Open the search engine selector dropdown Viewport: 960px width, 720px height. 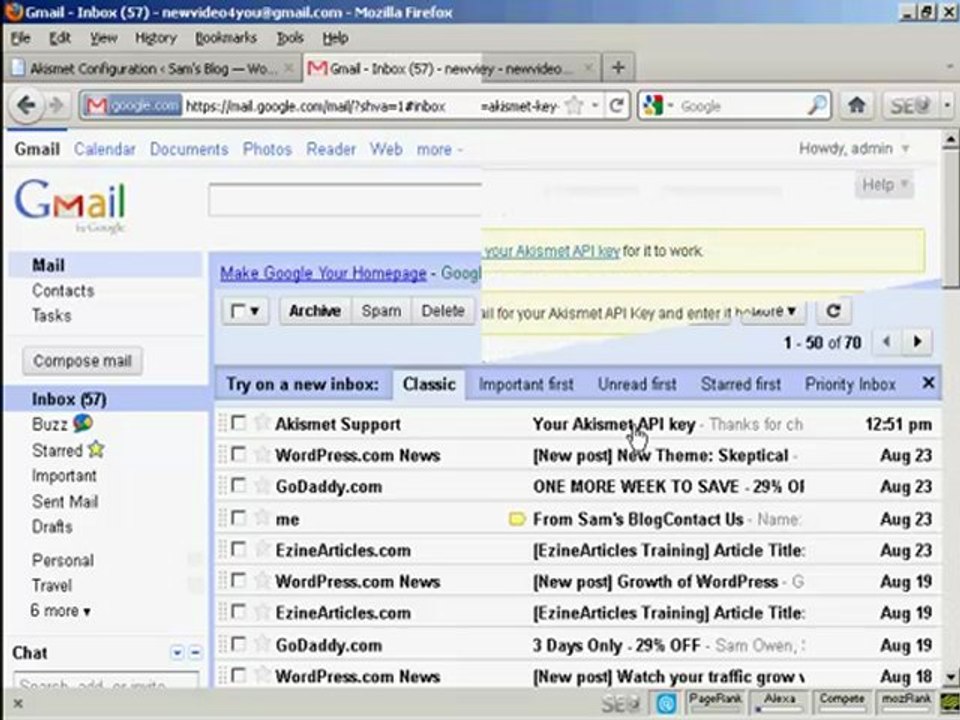click(x=670, y=106)
